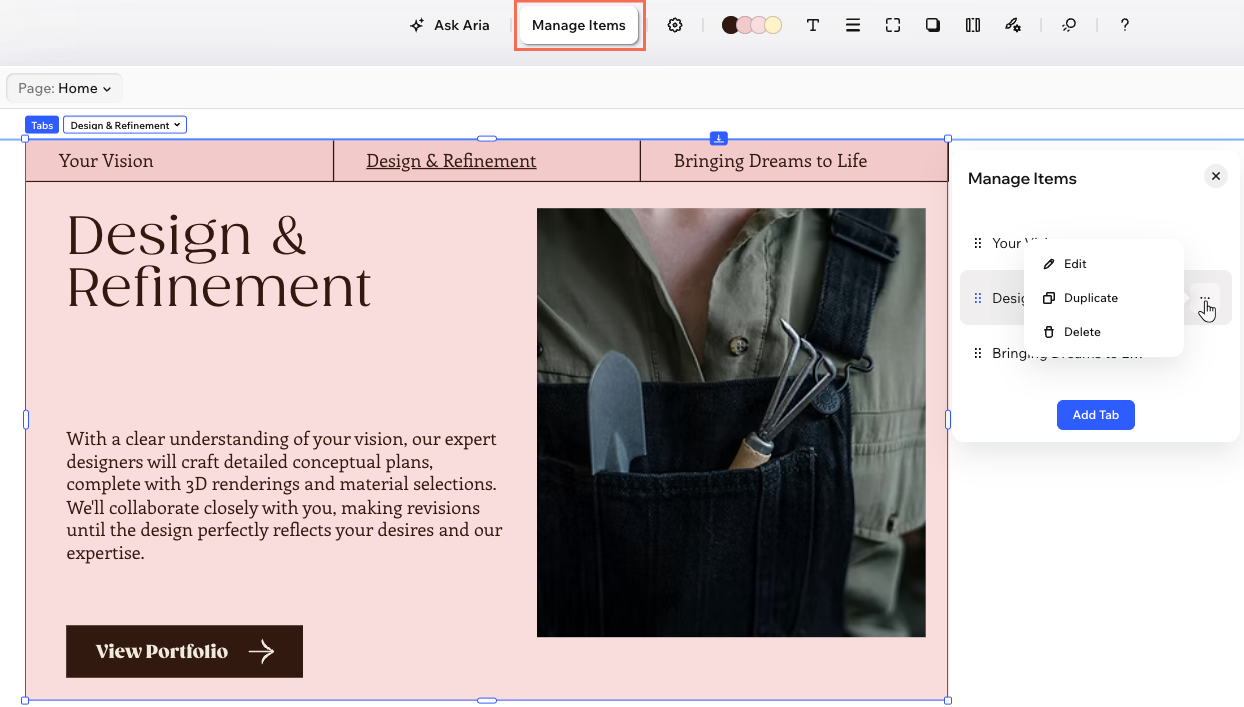Click the three-dot more actions icon

pyautogui.click(x=1205, y=298)
